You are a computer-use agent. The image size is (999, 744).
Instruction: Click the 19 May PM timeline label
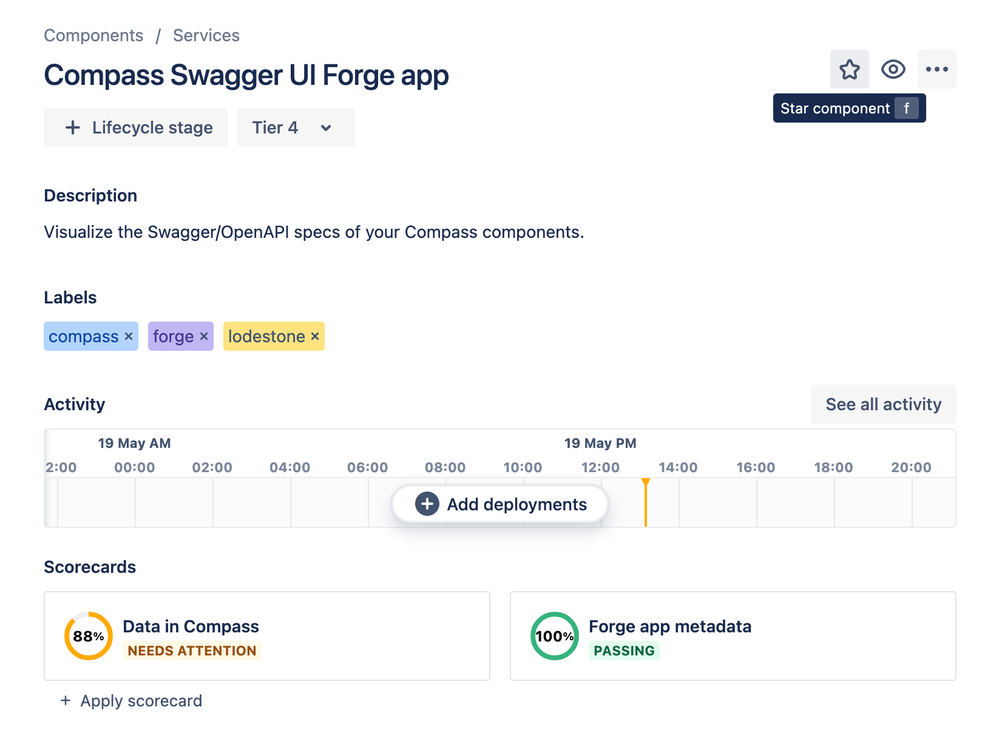(600, 443)
